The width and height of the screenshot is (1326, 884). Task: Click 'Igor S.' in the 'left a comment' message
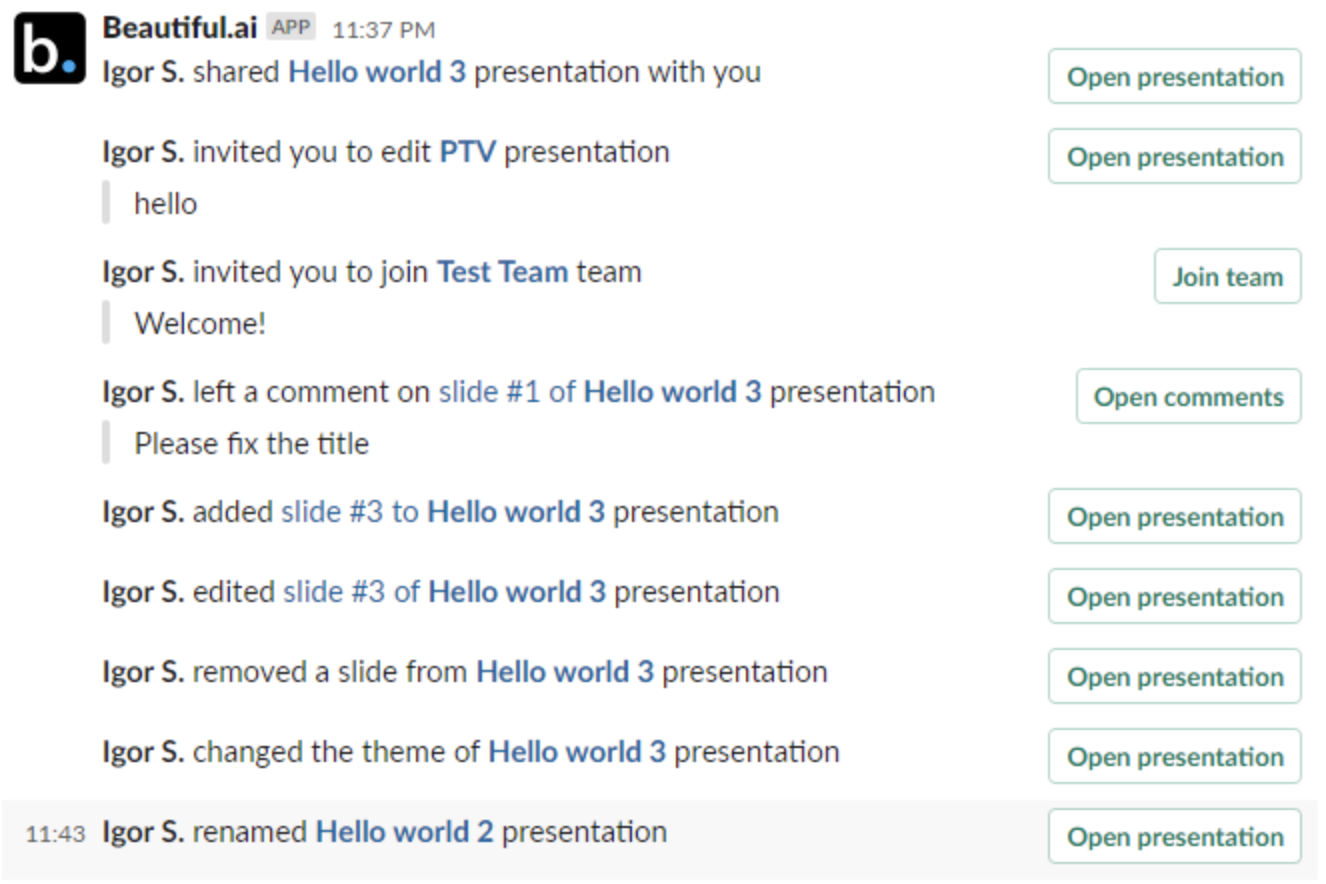[143, 392]
